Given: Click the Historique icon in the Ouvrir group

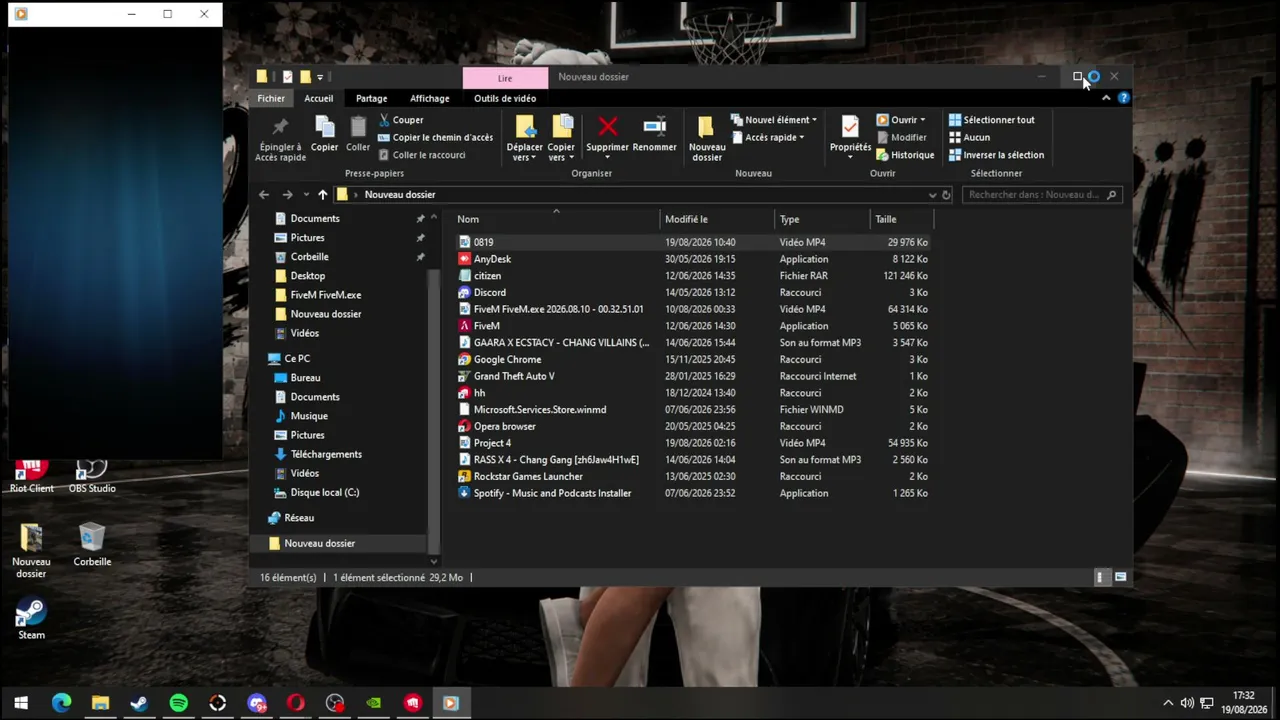Looking at the screenshot, I should [883, 155].
